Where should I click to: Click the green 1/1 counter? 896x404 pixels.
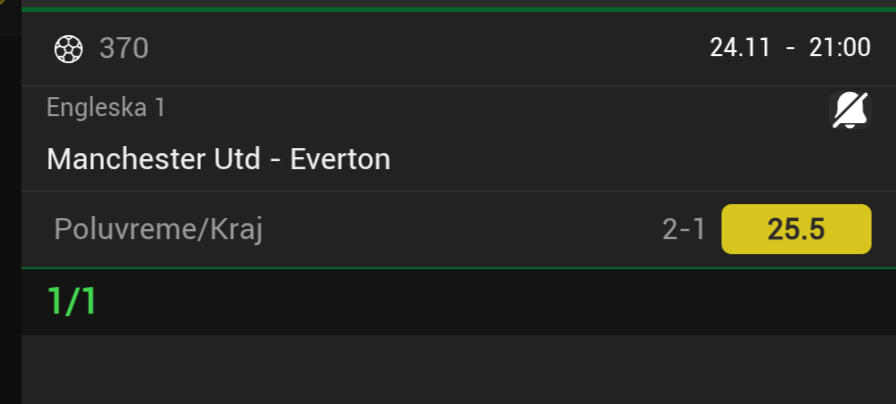point(72,301)
